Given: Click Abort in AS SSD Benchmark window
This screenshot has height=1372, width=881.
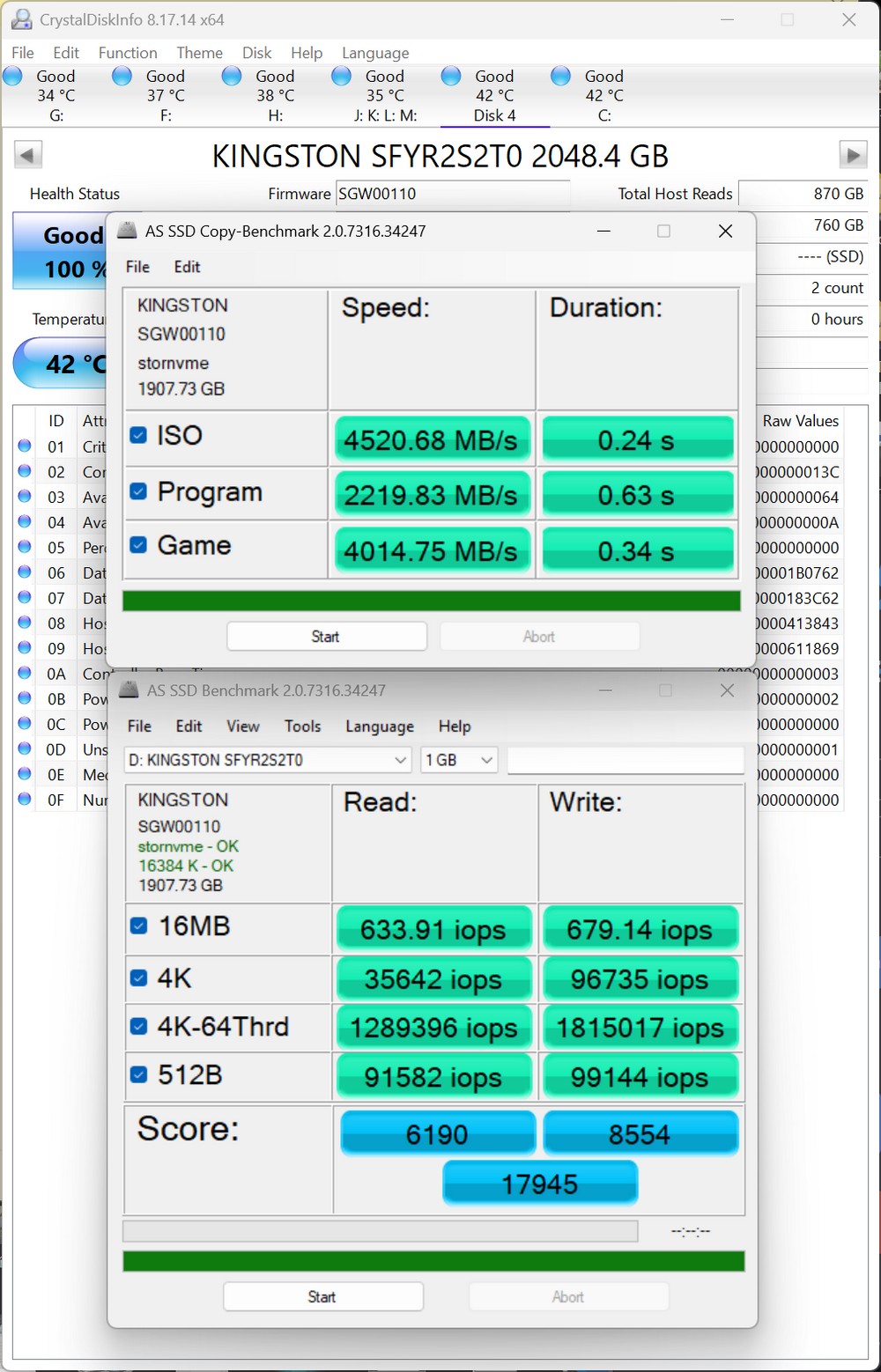Looking at the screenshot, I should tap(568, 1296).
